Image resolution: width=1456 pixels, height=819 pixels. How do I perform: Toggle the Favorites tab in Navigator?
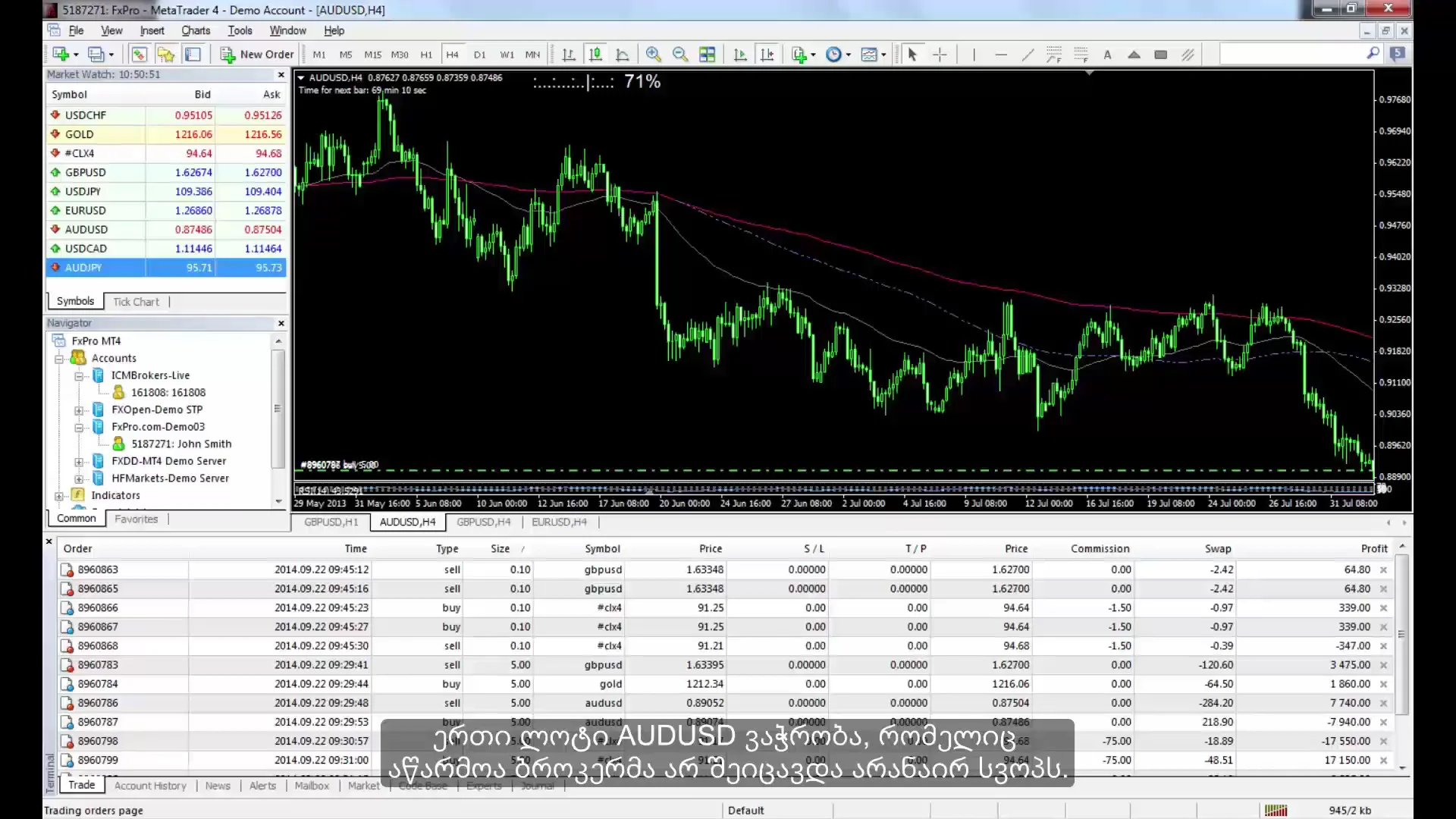136,518
